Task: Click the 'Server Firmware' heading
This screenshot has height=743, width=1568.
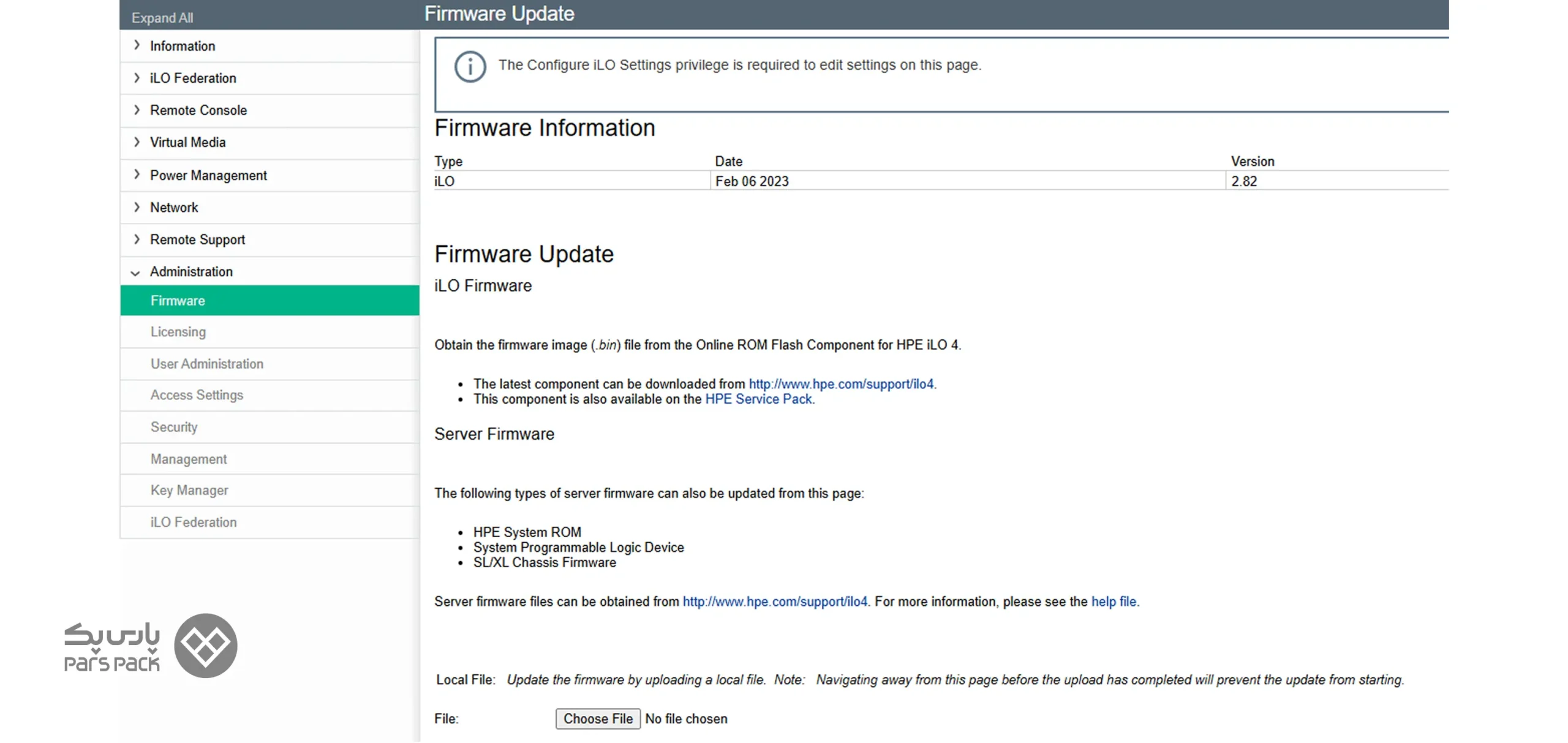Action: point(494,433)
